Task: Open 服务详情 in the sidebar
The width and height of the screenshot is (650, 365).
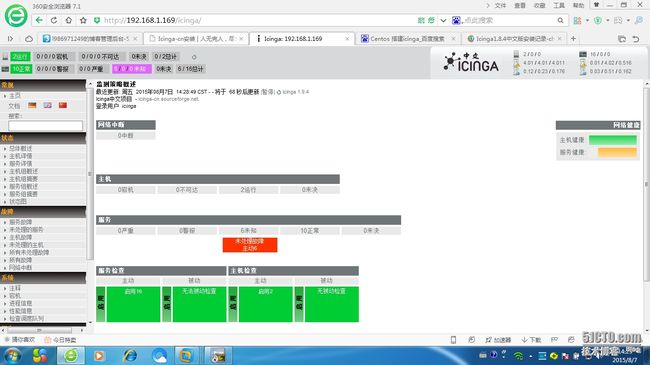Action: (21, 163)
